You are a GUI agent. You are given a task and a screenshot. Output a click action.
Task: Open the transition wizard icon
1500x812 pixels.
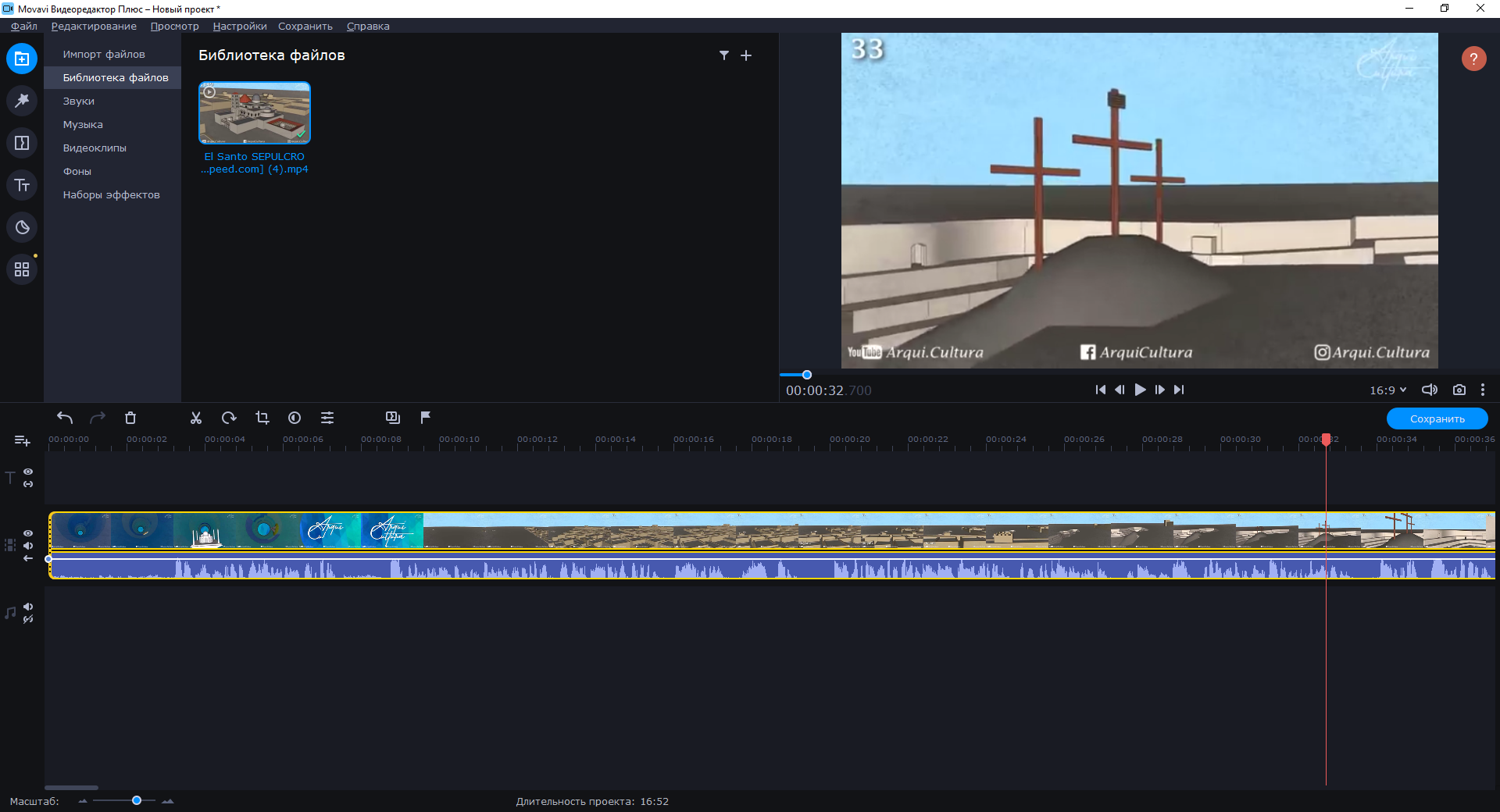[393, 418]
